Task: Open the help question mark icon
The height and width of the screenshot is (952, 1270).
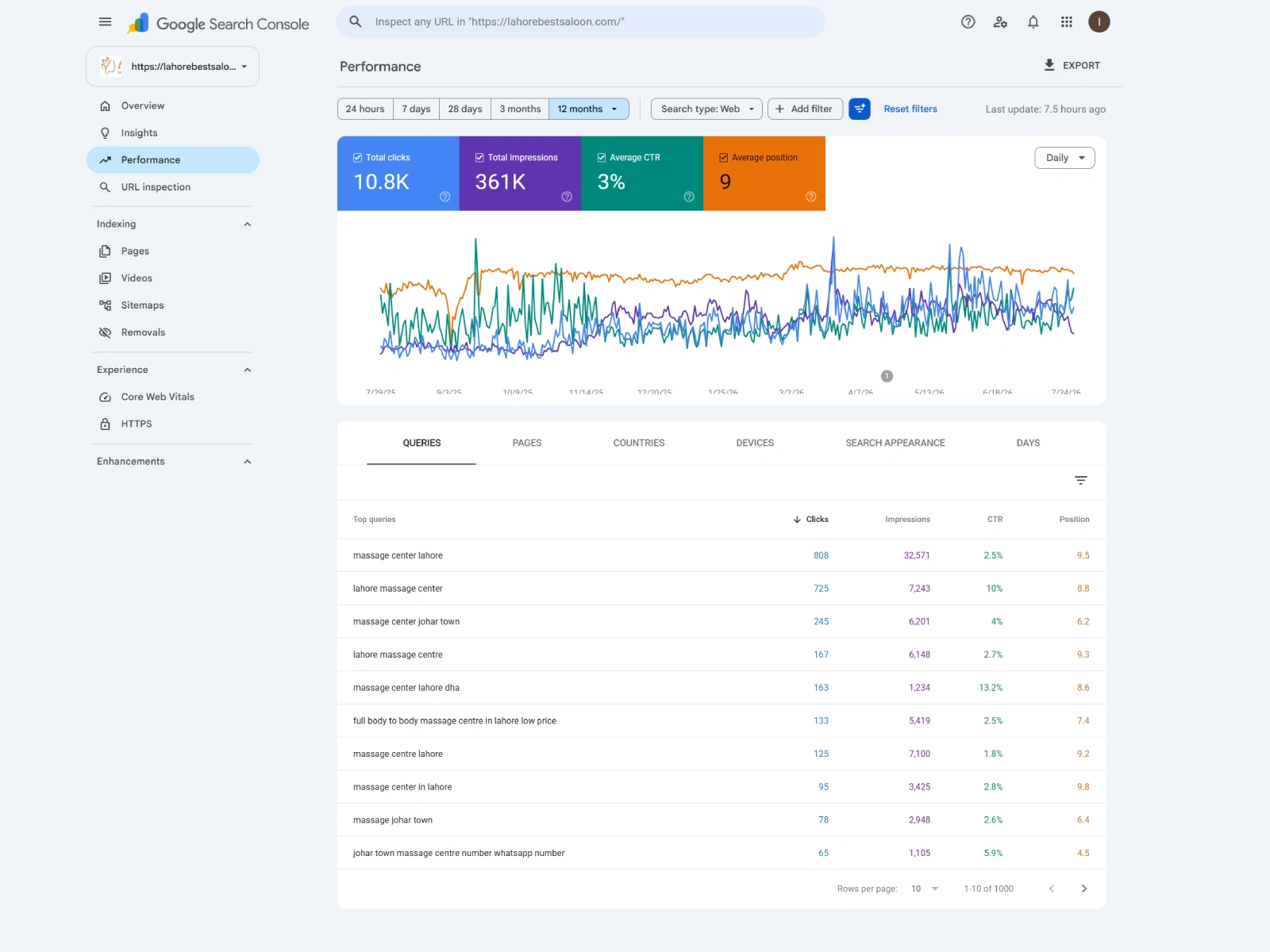Action: (x=968, y=22)
